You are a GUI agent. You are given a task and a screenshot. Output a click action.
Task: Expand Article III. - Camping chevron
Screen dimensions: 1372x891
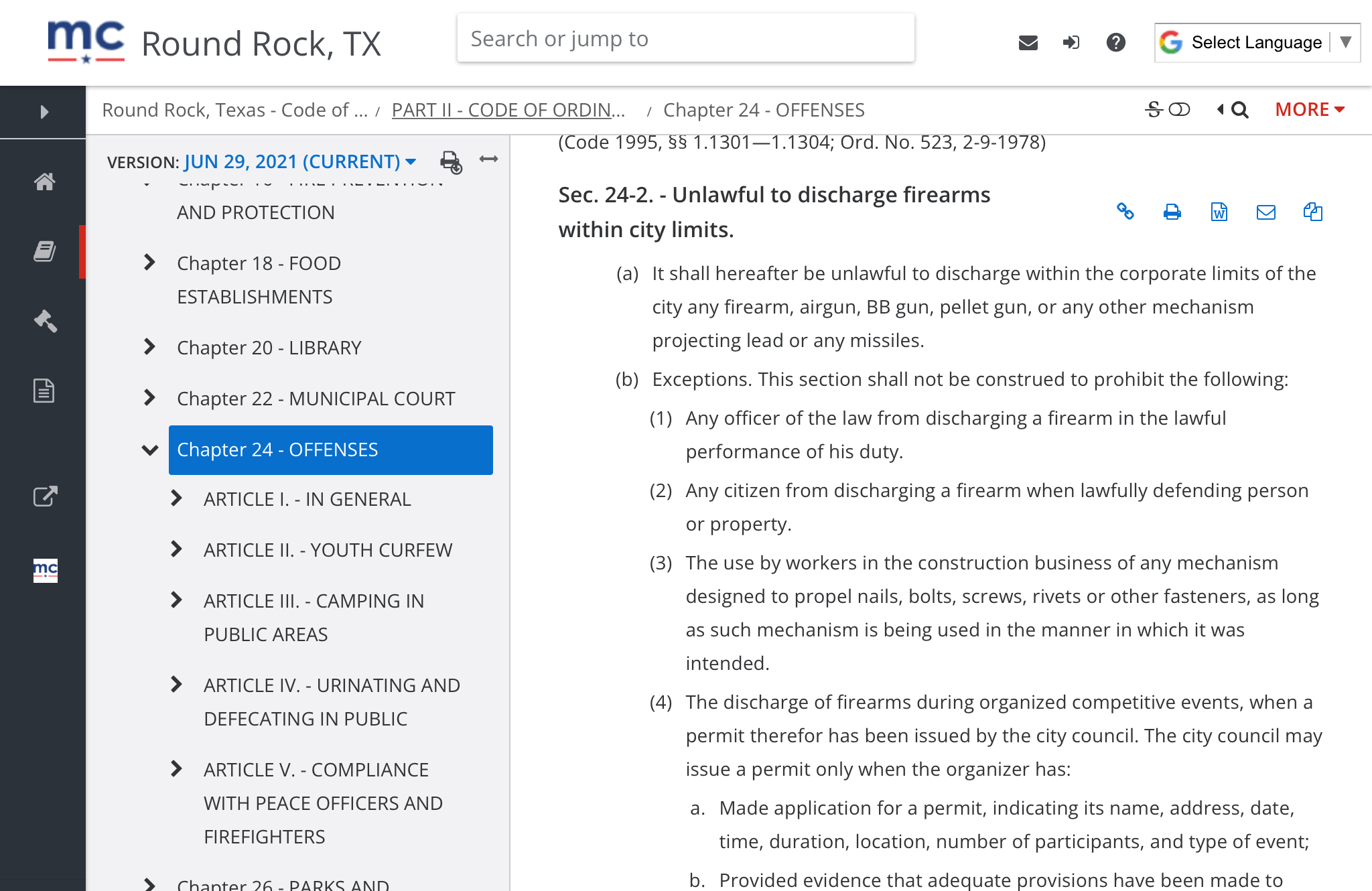(x=176, y=600)
